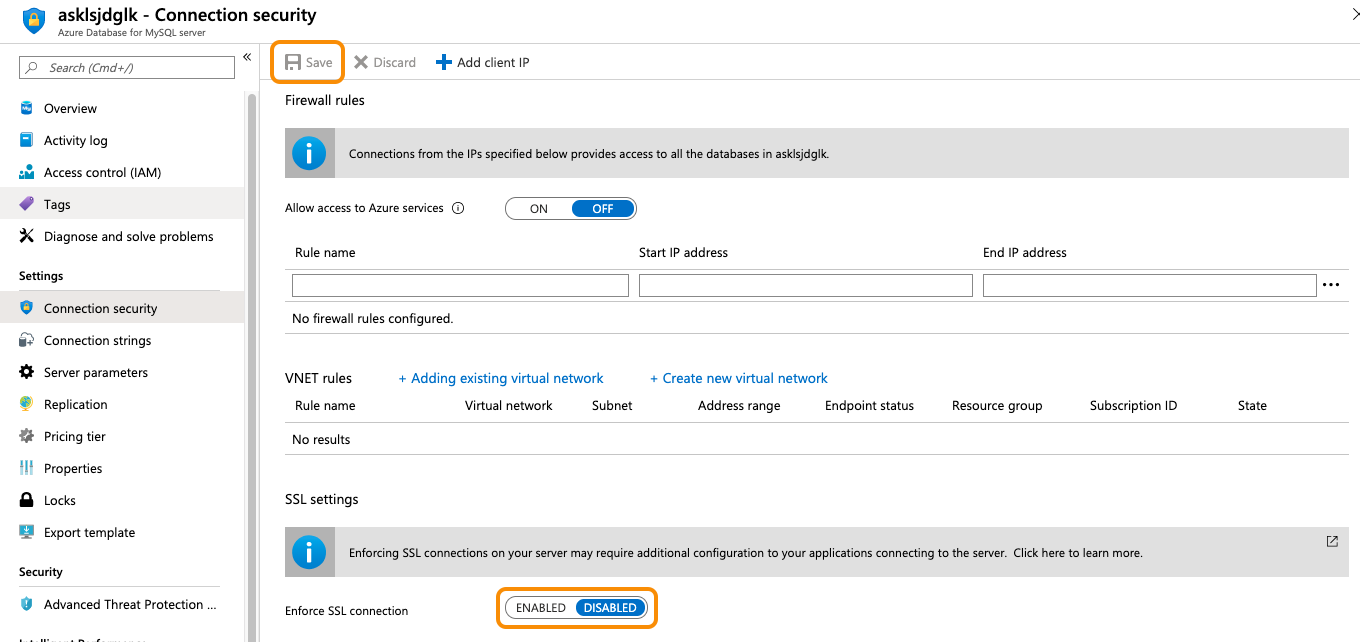Click the server shield icon in page header
Screen dimensions: 1360x642
coord(34,20)
